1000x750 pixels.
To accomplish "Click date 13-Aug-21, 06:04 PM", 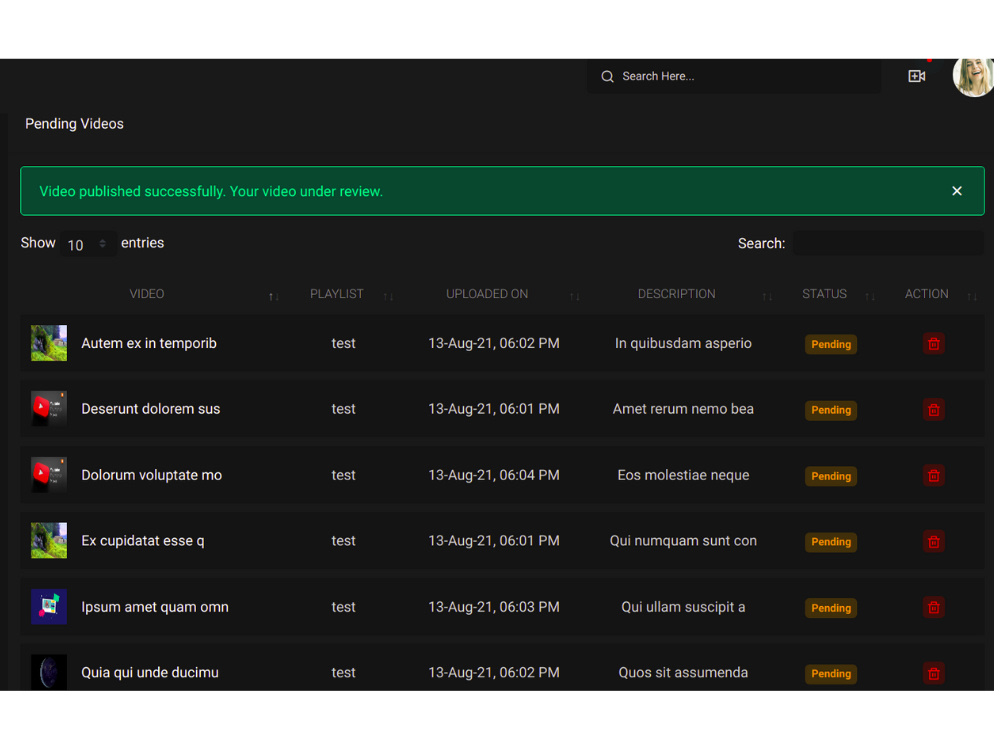I will coord(494,475).
